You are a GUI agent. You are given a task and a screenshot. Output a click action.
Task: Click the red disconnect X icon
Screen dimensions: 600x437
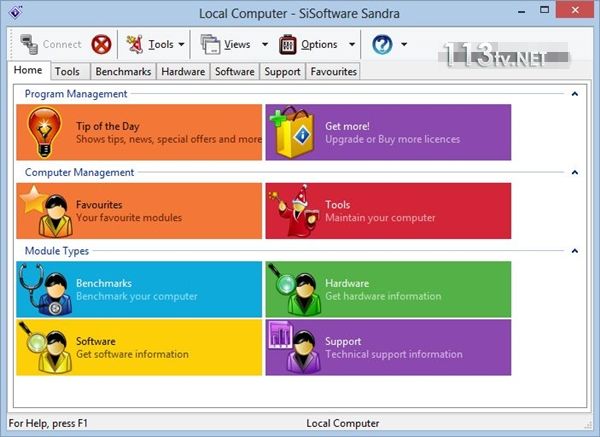(x=101, y=44)
